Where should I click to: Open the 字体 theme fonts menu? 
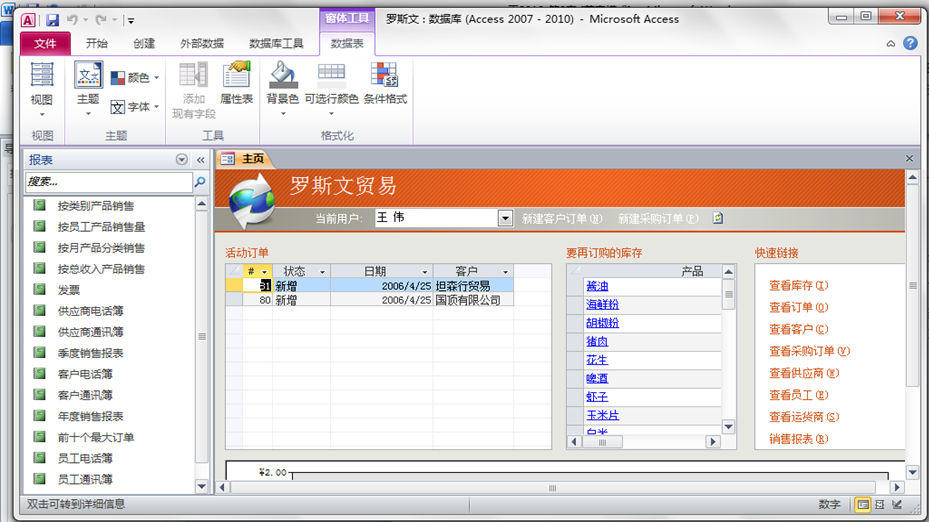pos(135,107)
